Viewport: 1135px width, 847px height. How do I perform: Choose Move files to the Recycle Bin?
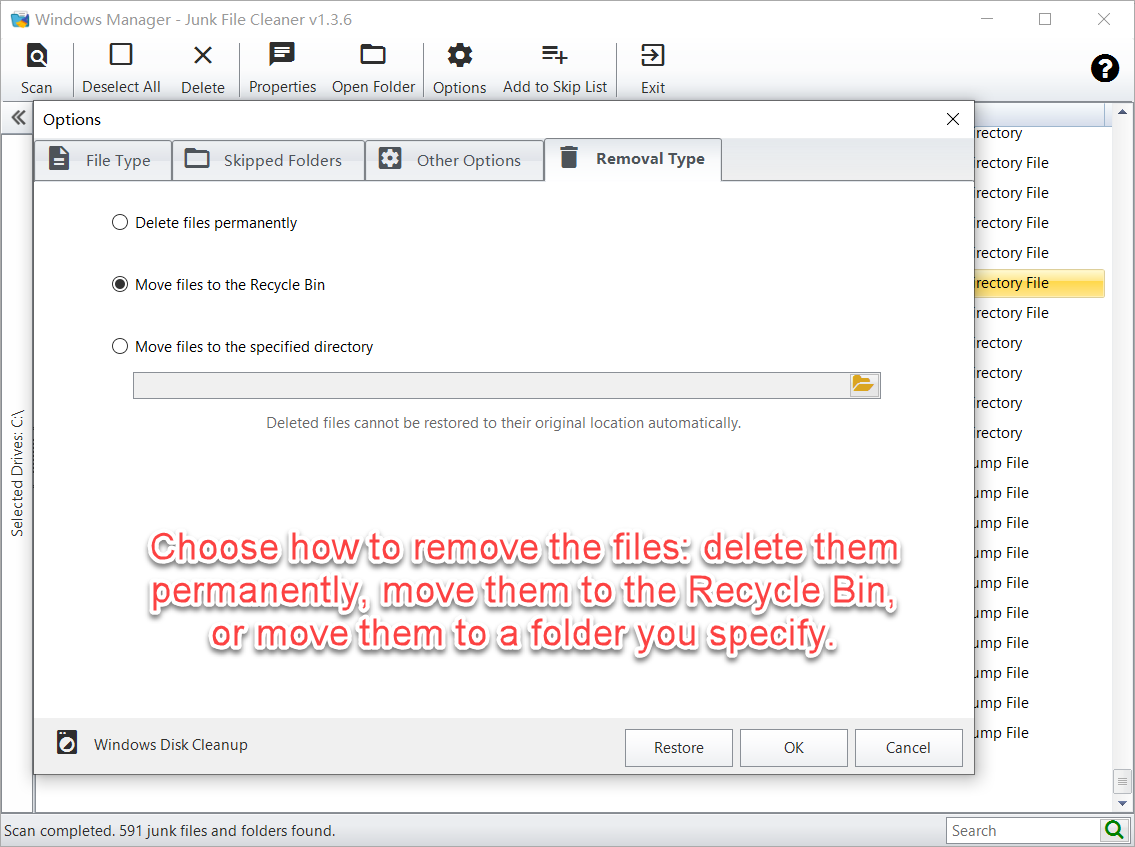click(218, 285)
